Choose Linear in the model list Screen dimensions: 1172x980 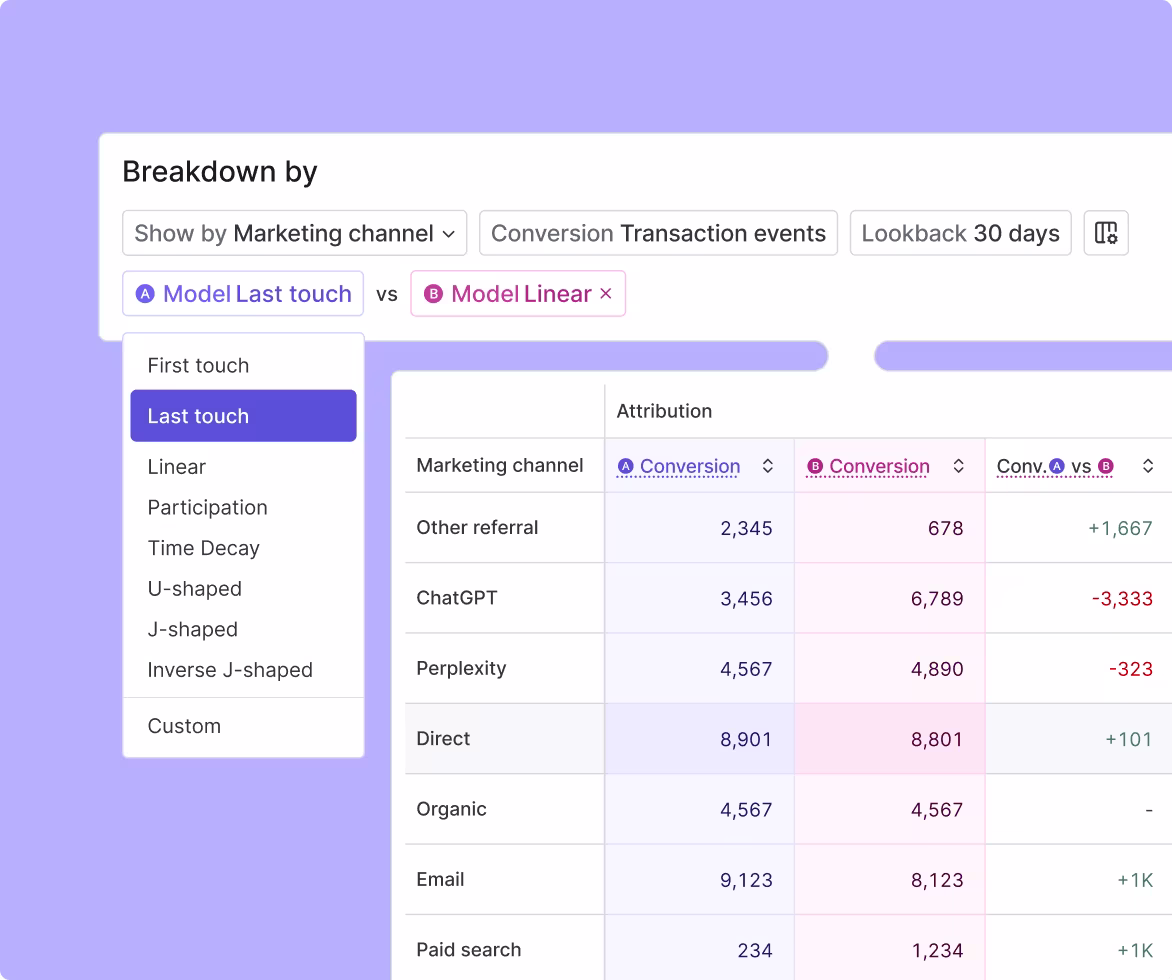[x=176, y=466]
